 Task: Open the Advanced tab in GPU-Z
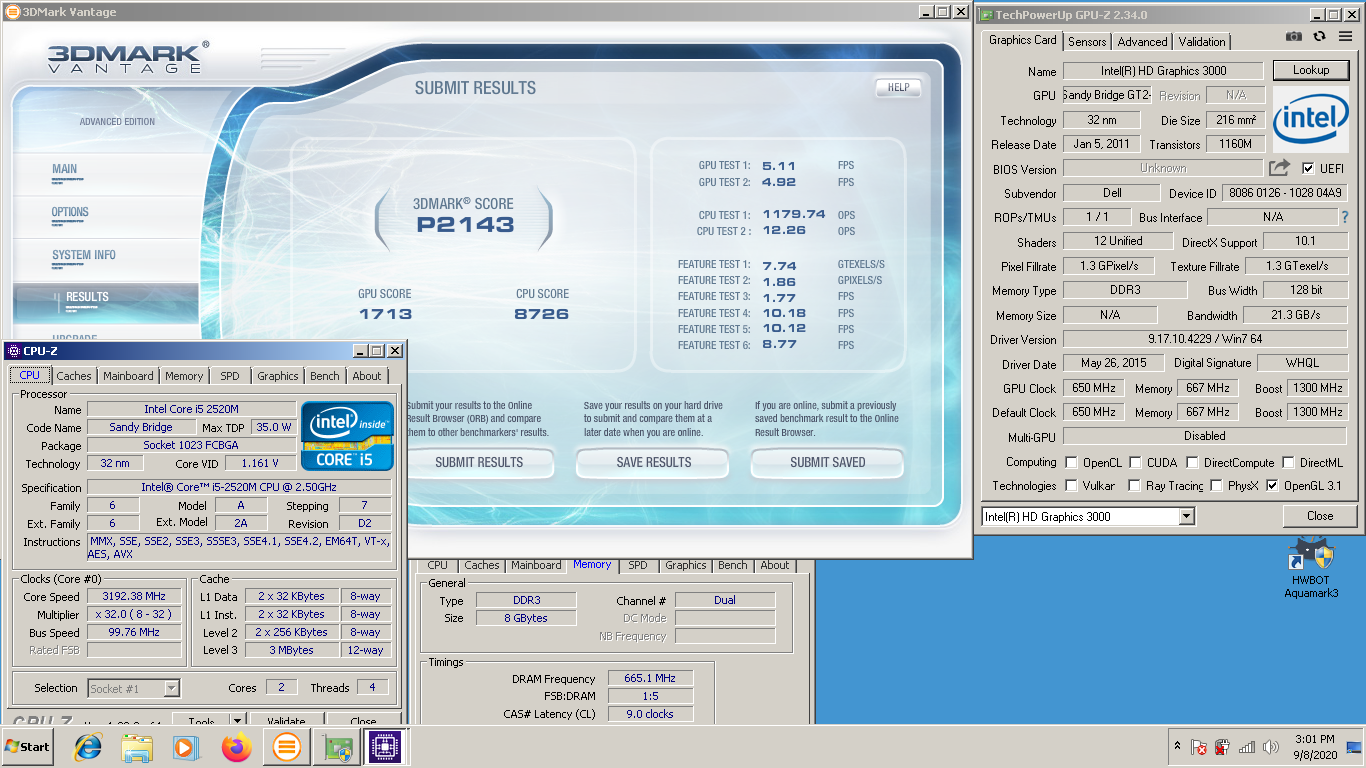[1142, 42]
